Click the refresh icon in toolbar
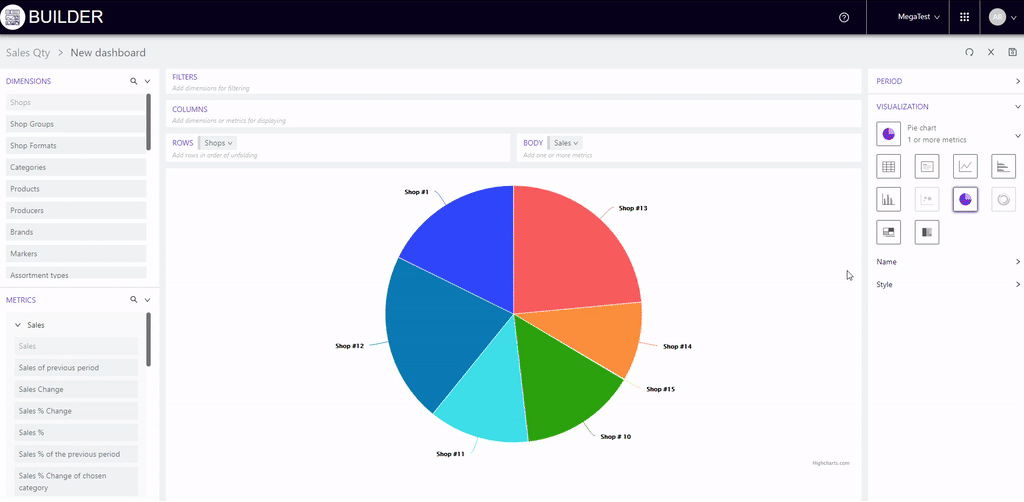The height and width of the screenshot is (502, 1024). click(969, 52)
